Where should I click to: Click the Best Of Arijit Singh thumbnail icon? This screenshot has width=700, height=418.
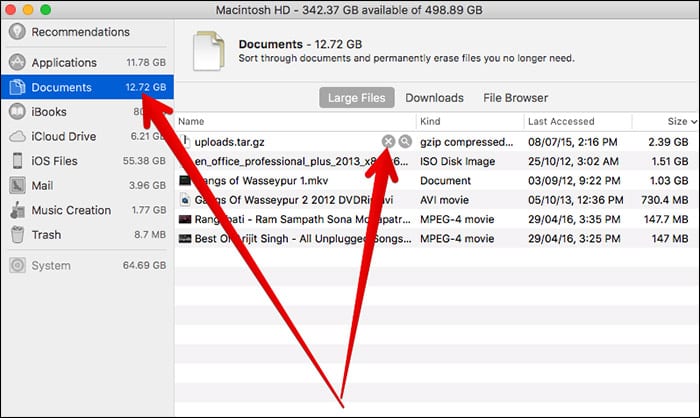[185, 238]
